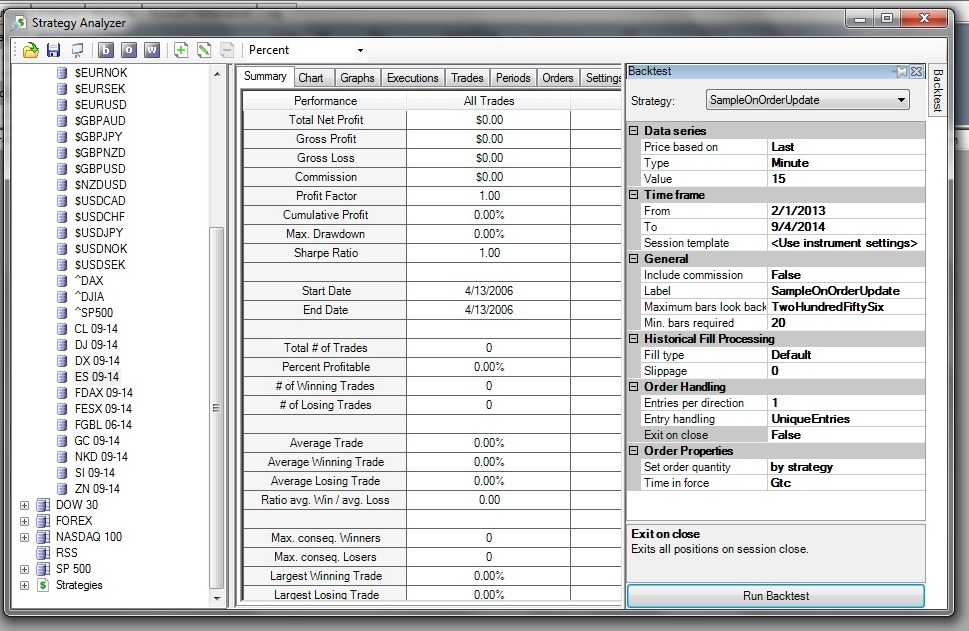The width and height of the screenshot is (969, 631).
Task: Select the RSS tree item
Action: coord(67,553)
